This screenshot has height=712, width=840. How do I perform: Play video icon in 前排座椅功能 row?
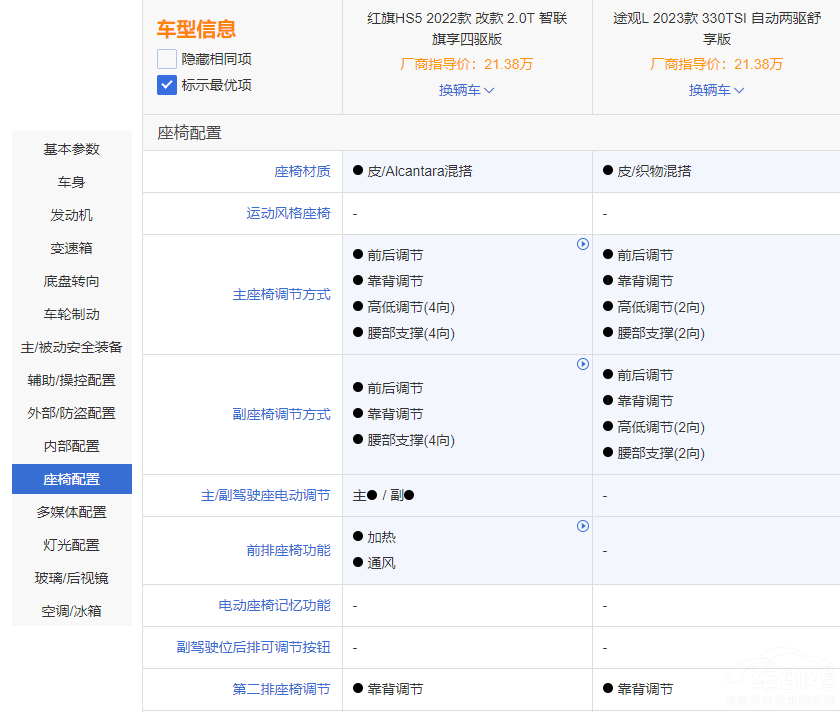click(583, 526)
